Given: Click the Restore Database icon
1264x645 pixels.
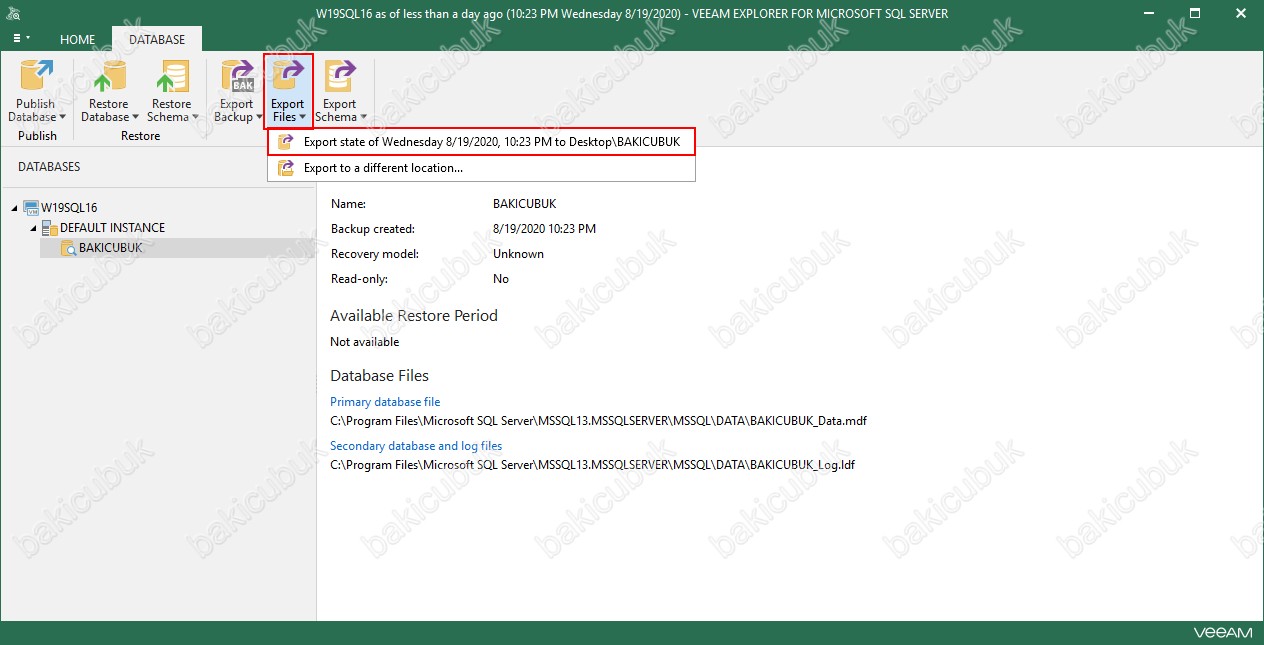Looking at the screenshot, I should click(108, 76).
